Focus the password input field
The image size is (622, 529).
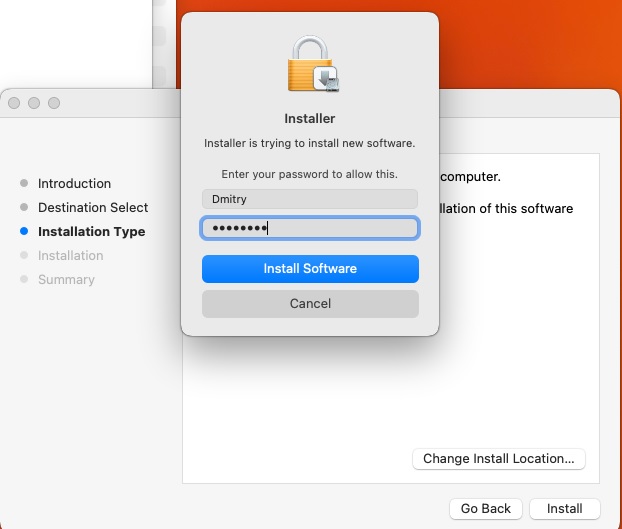click(x=310, y=228)
